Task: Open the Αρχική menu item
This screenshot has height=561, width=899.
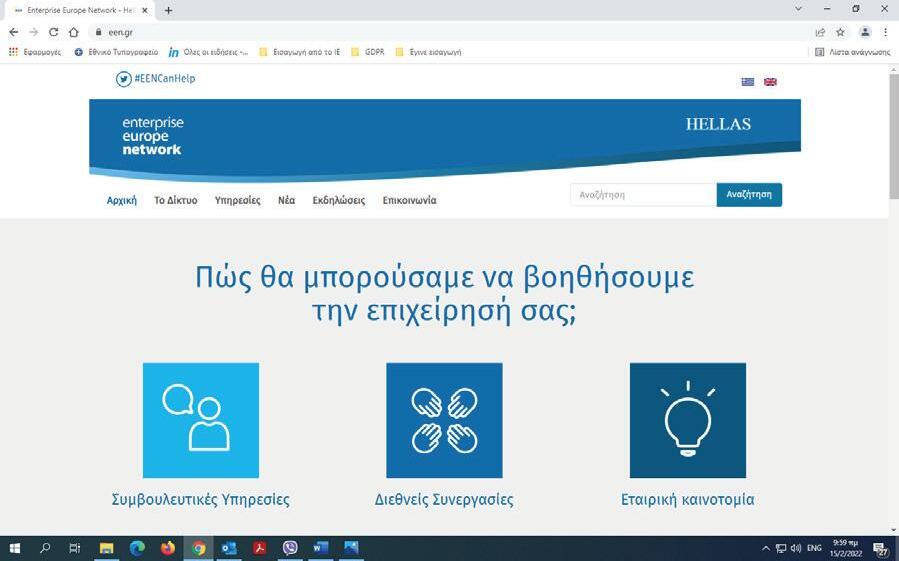Action: [x=122, y=200]
